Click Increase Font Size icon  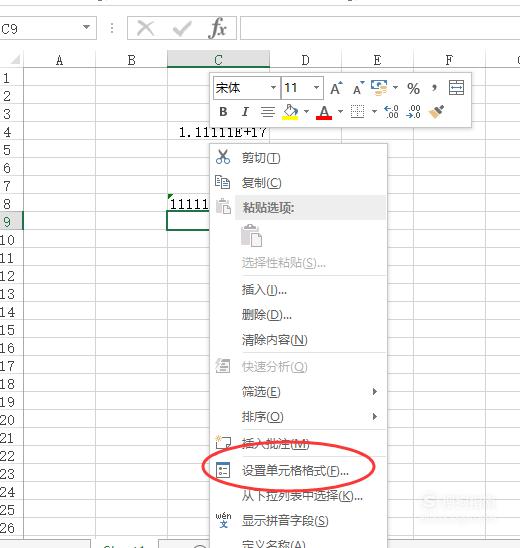pyautogui.click(x=336, y=88)
